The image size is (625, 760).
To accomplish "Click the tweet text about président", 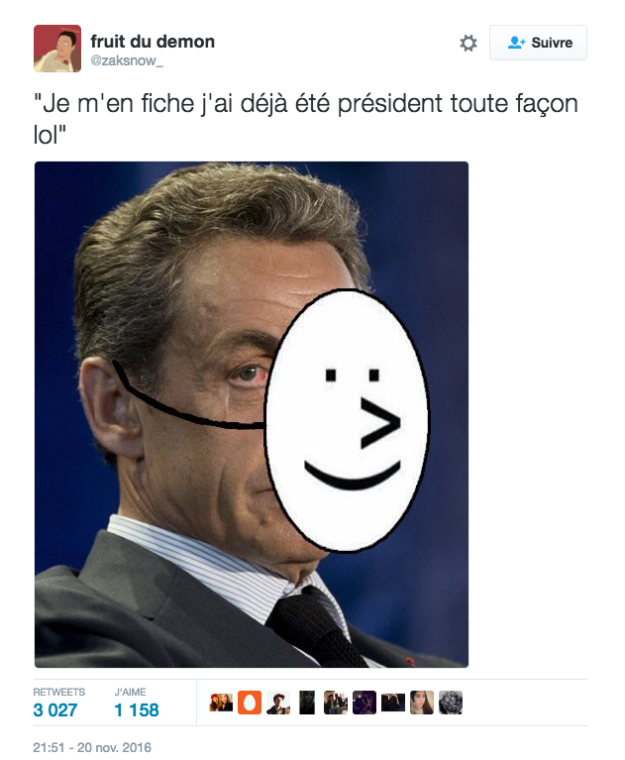I will pyautogui.click(x=305, y=119).
